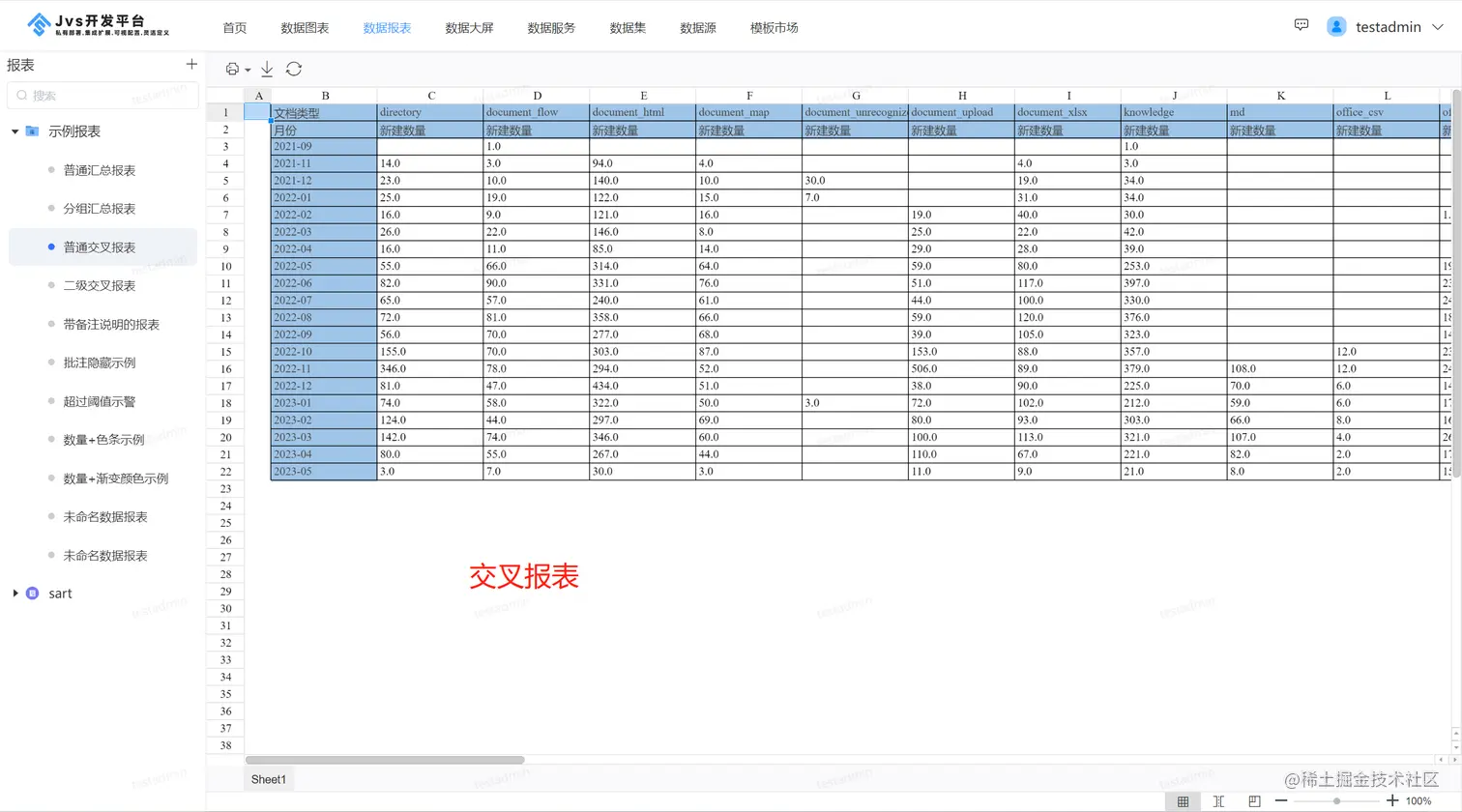
Task: Click the office_csv header cell
Action: 1388,112
